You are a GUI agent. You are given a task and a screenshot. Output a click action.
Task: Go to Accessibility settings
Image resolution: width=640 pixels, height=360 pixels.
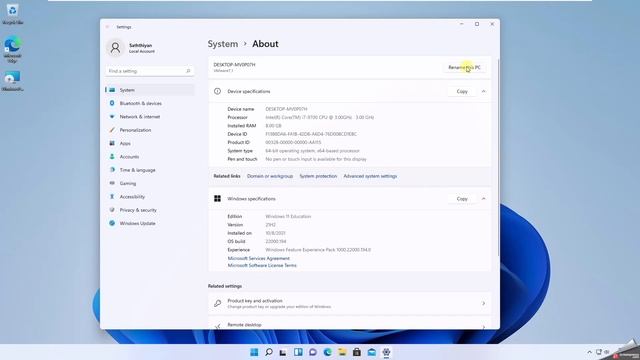(x=149, y=197)
